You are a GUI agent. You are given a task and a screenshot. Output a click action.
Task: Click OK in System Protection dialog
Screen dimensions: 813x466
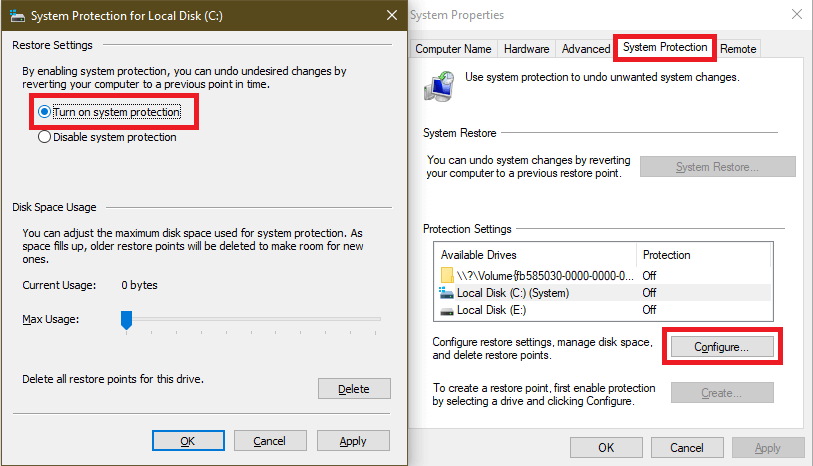pyautogui.click(x=188, y=441)
